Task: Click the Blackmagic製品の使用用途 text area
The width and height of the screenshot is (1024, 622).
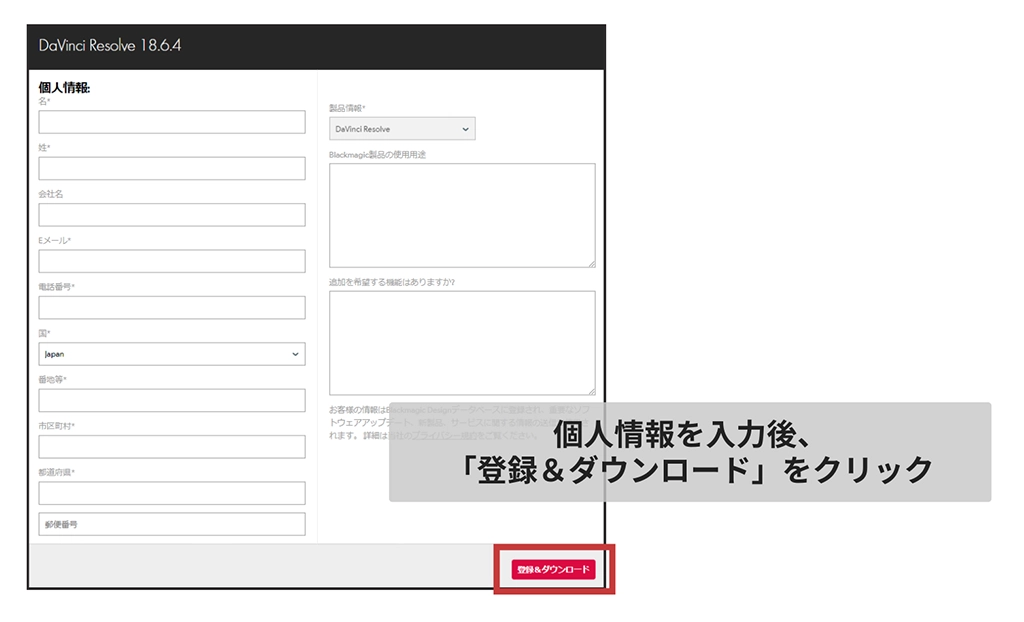Action: (462, 216)
